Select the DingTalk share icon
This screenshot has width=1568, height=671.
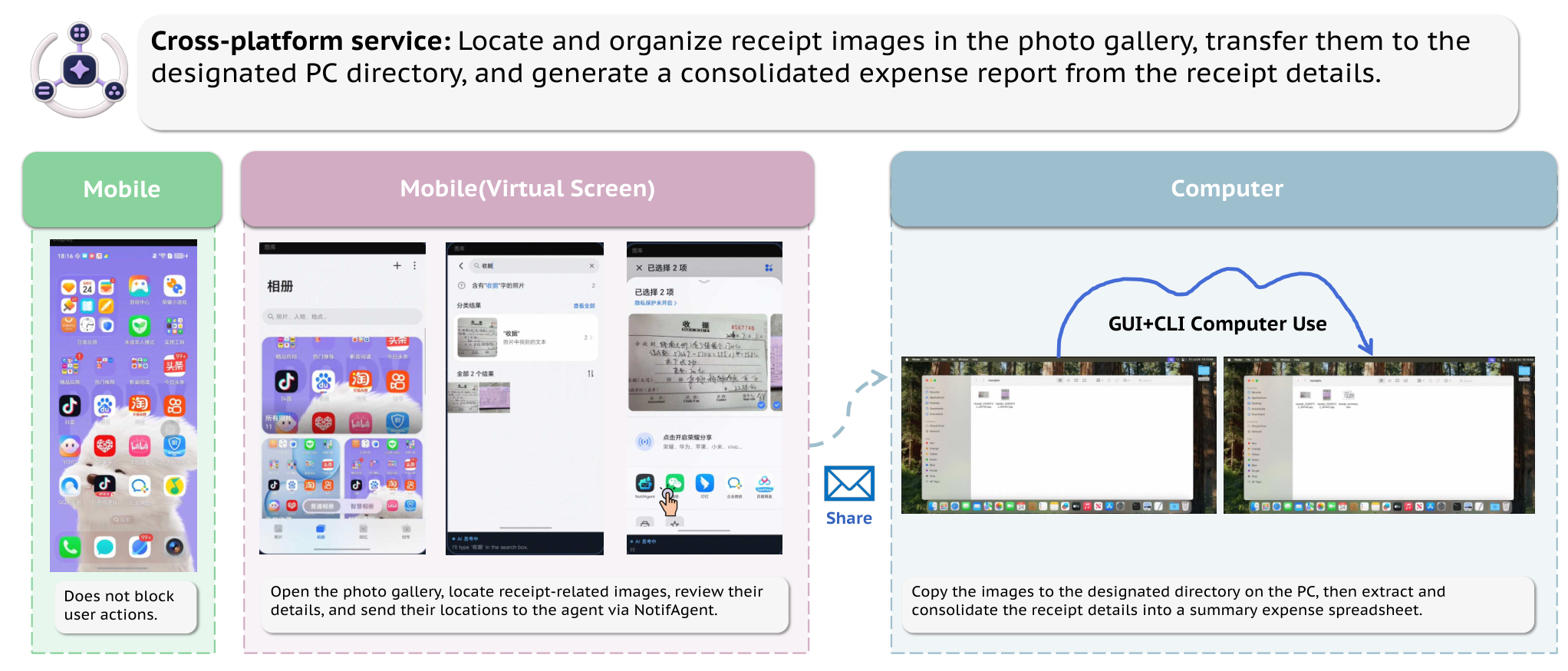[704, 483]
